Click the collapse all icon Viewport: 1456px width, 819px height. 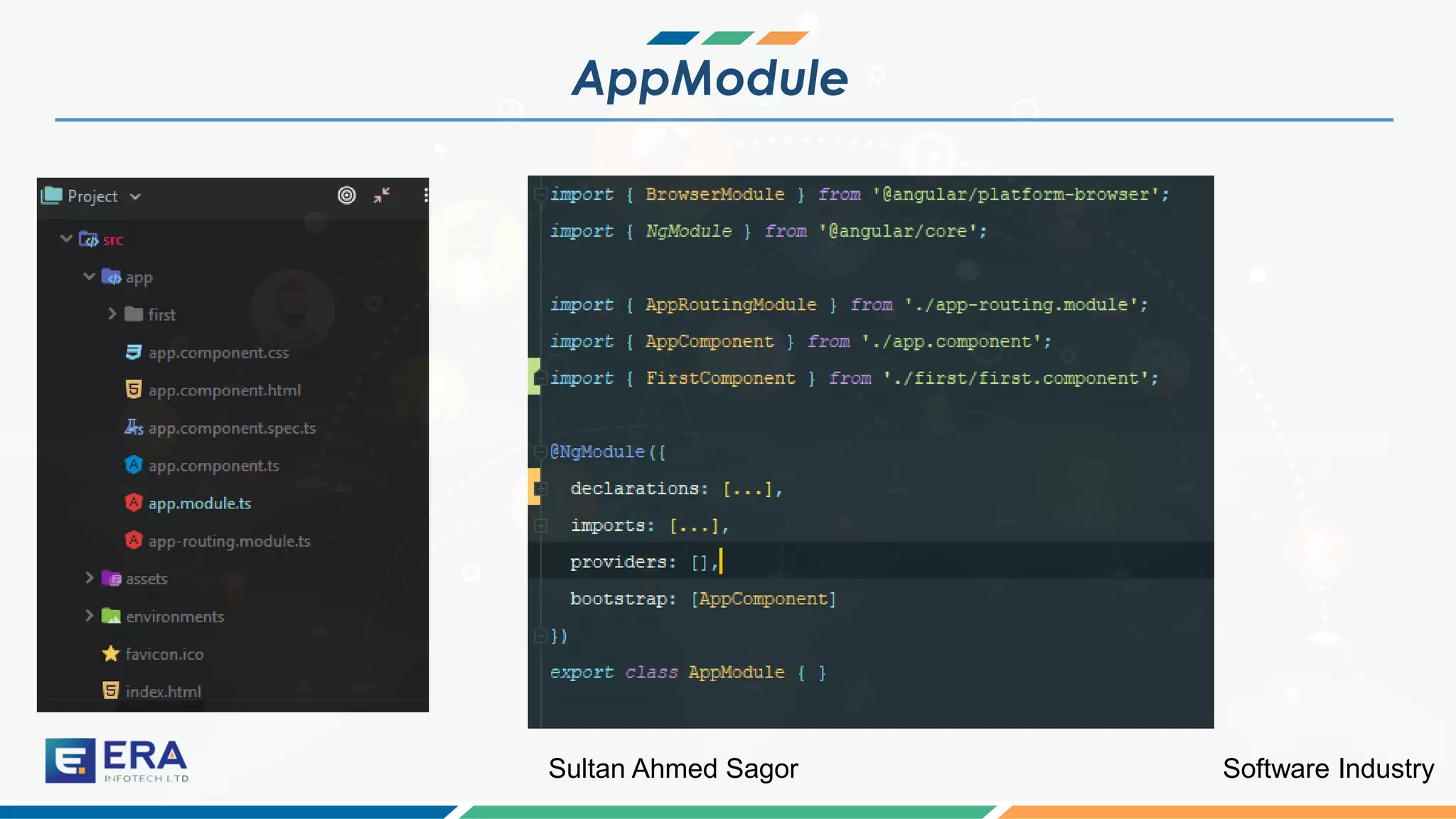coord(382,196)
